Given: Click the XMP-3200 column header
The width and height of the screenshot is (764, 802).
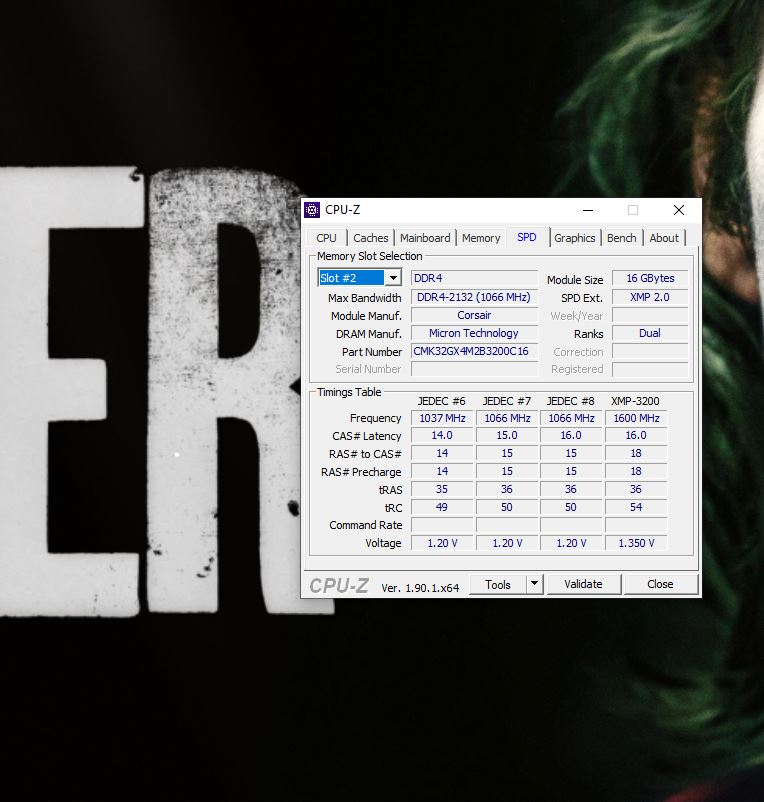Looking at the screenshot, I should coord(635,401).
